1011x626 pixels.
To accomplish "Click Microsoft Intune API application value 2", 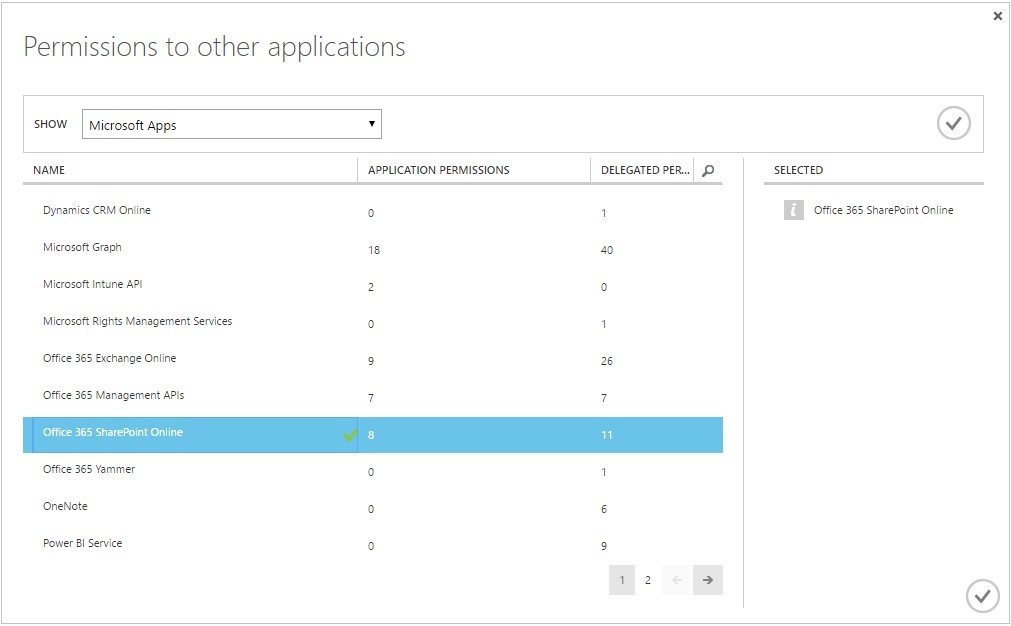I will click(371, 287).
